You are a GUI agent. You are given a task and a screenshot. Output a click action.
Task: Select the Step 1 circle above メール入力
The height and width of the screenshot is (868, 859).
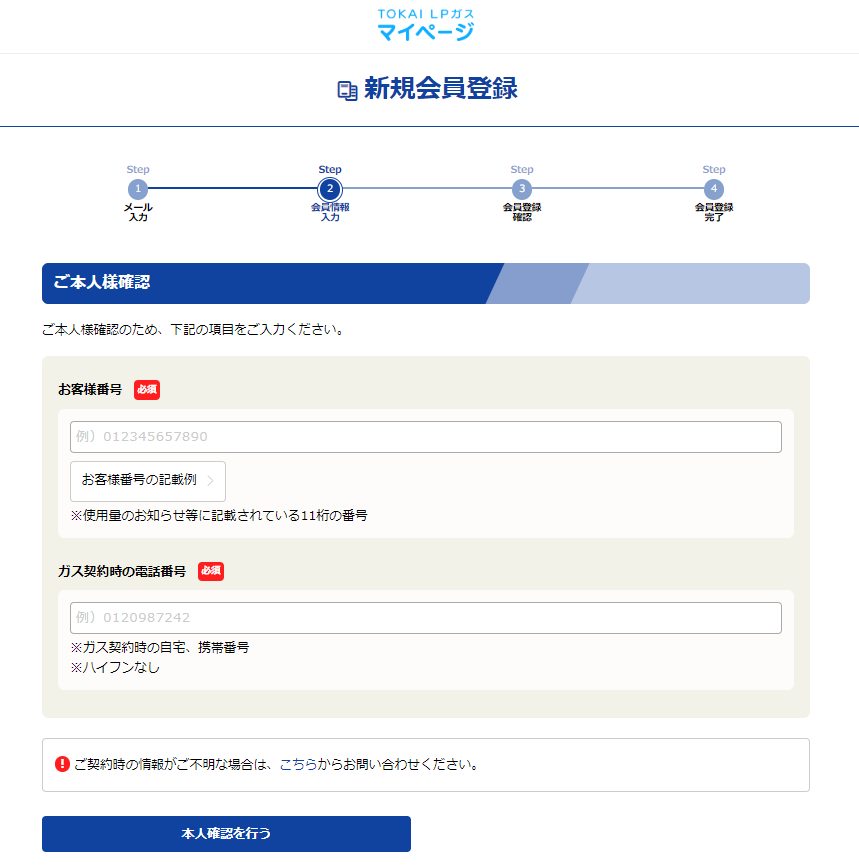pyautogui.click(x=138, y=190)
